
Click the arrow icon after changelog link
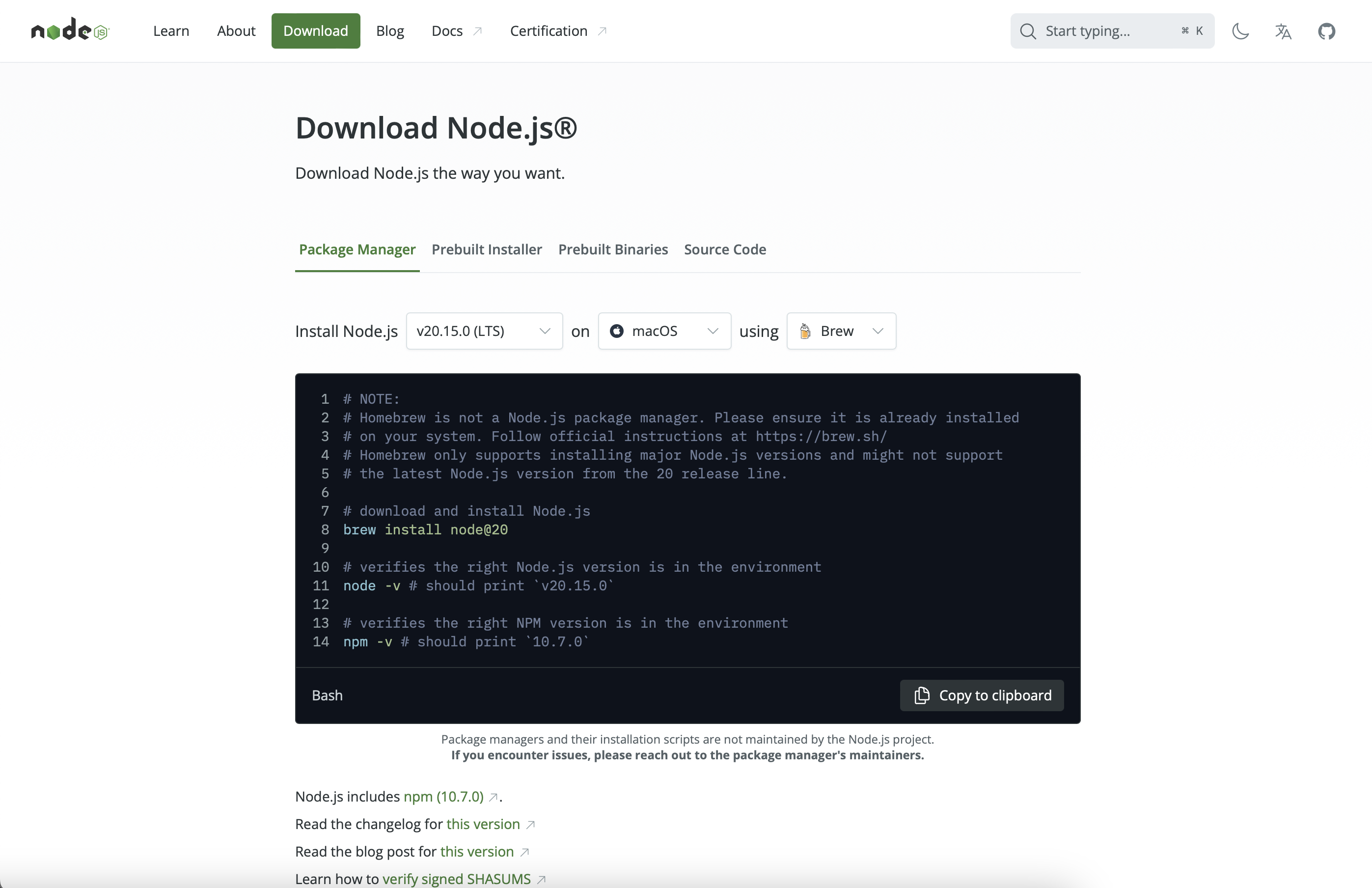click(530, 825)
